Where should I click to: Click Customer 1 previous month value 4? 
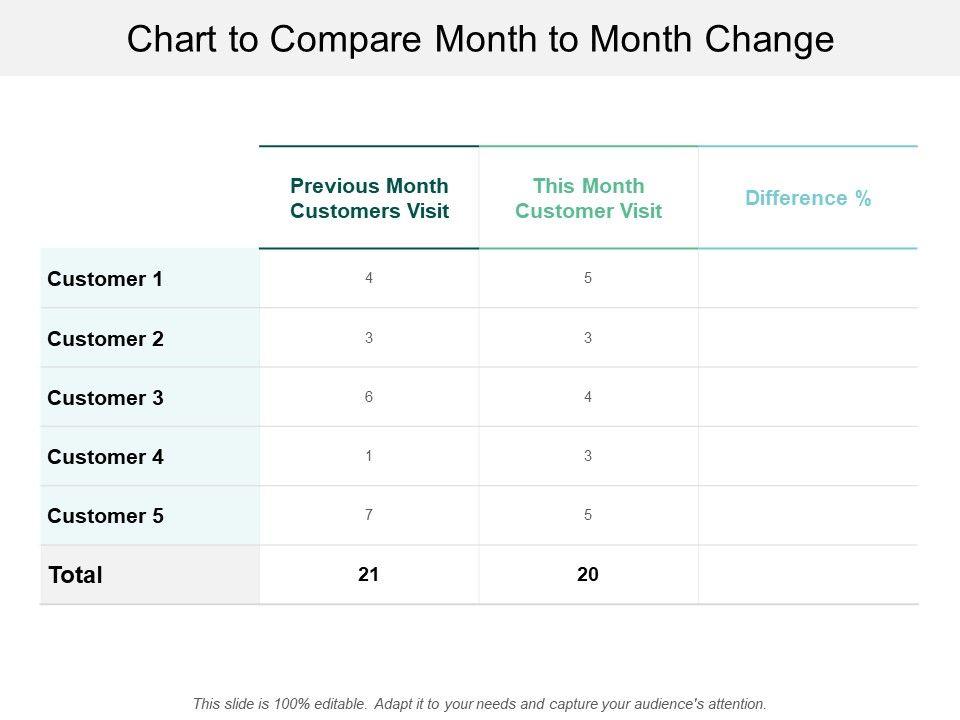click(x=369, y=279)
